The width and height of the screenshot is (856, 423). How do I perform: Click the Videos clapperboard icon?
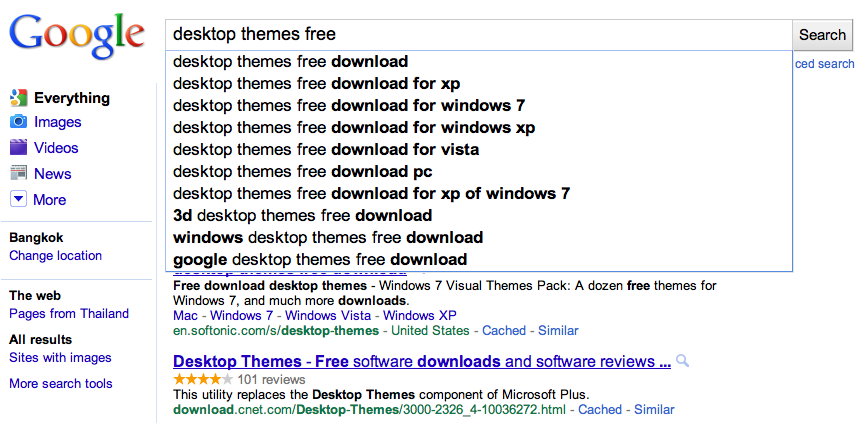19,147
